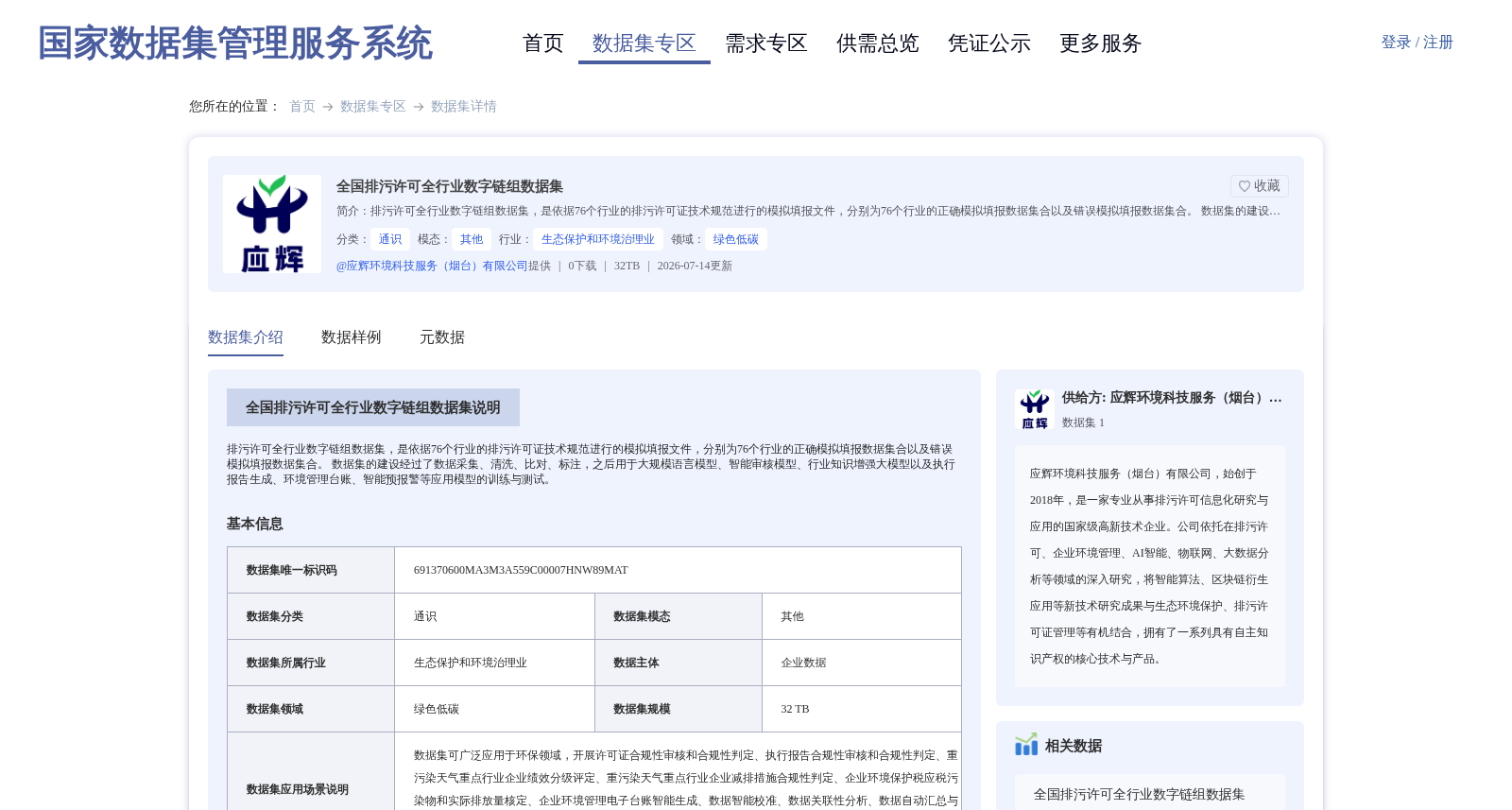The image size is (1512, 810).
Task: Click 首页 in the breadcrumb
Action: click(302, 107)
